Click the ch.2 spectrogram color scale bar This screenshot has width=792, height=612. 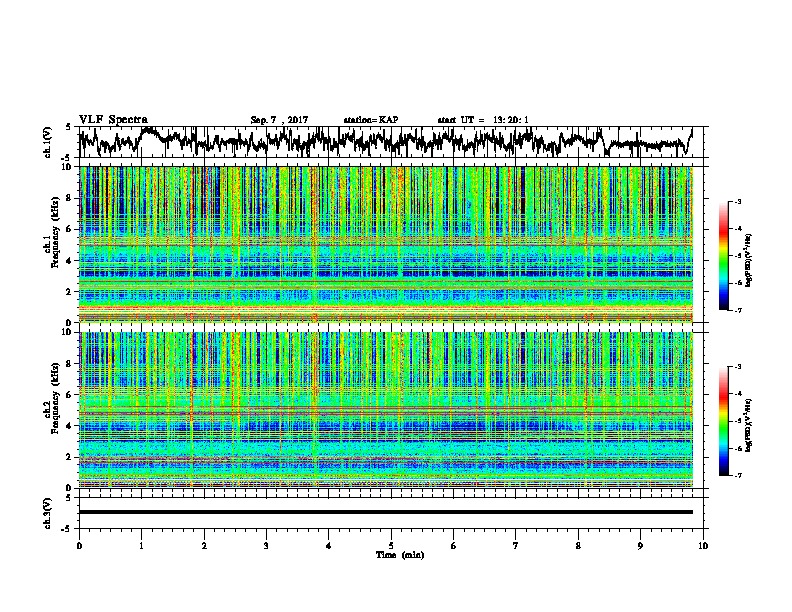(x=723, y=421)
